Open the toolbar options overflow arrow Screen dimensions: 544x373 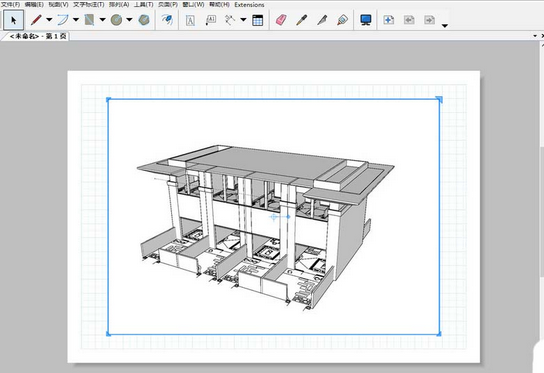pos(445,25)
